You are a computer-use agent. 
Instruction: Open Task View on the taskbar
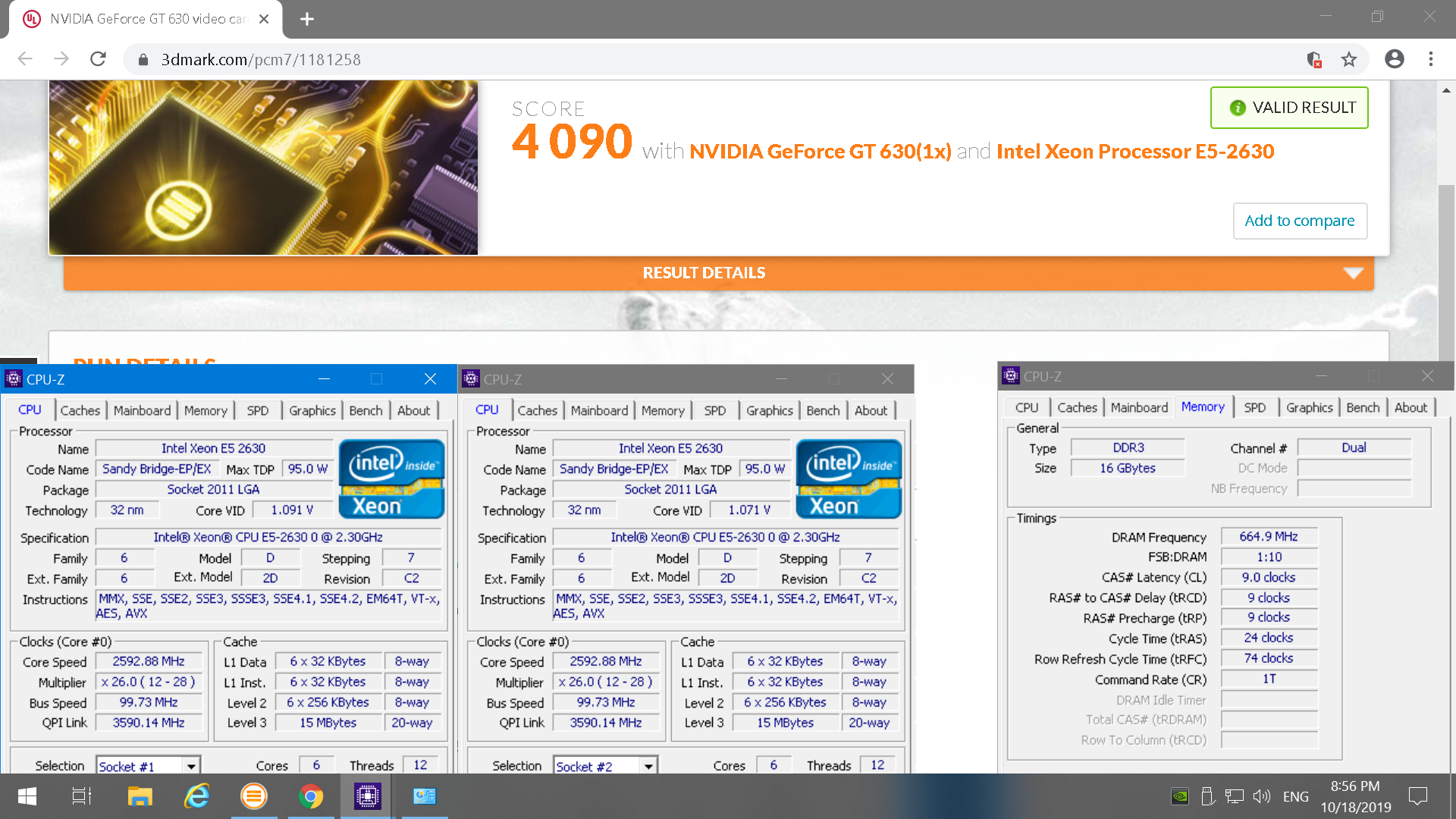point(82,796)
